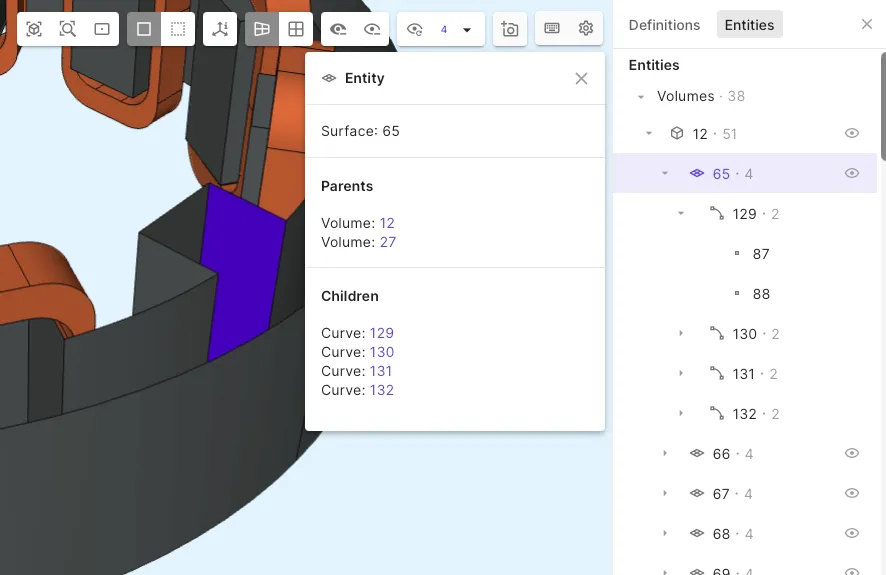Click the center view rectangle-dot icon
The image size is (886, 575).
click(102, 29)
